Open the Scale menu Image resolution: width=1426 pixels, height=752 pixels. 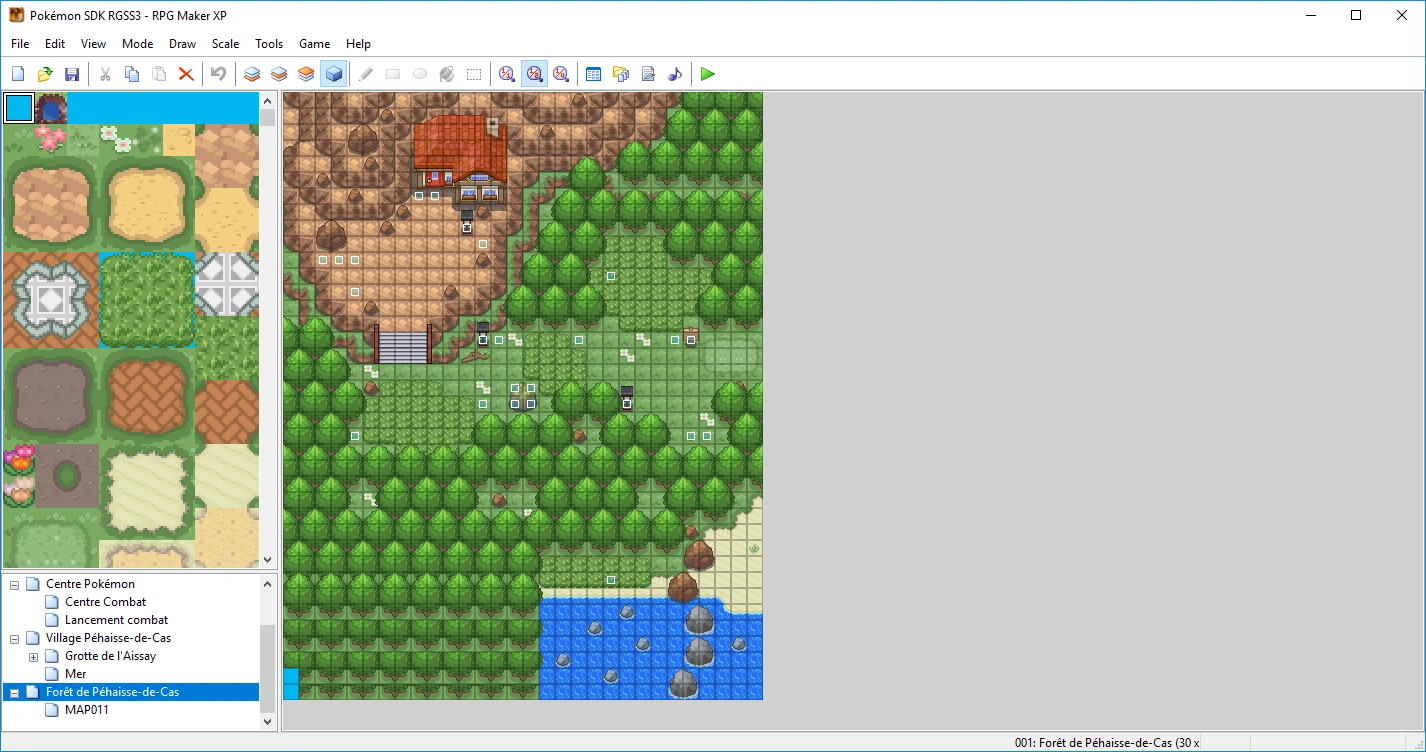pyautogui.click(x=225, y=43)
